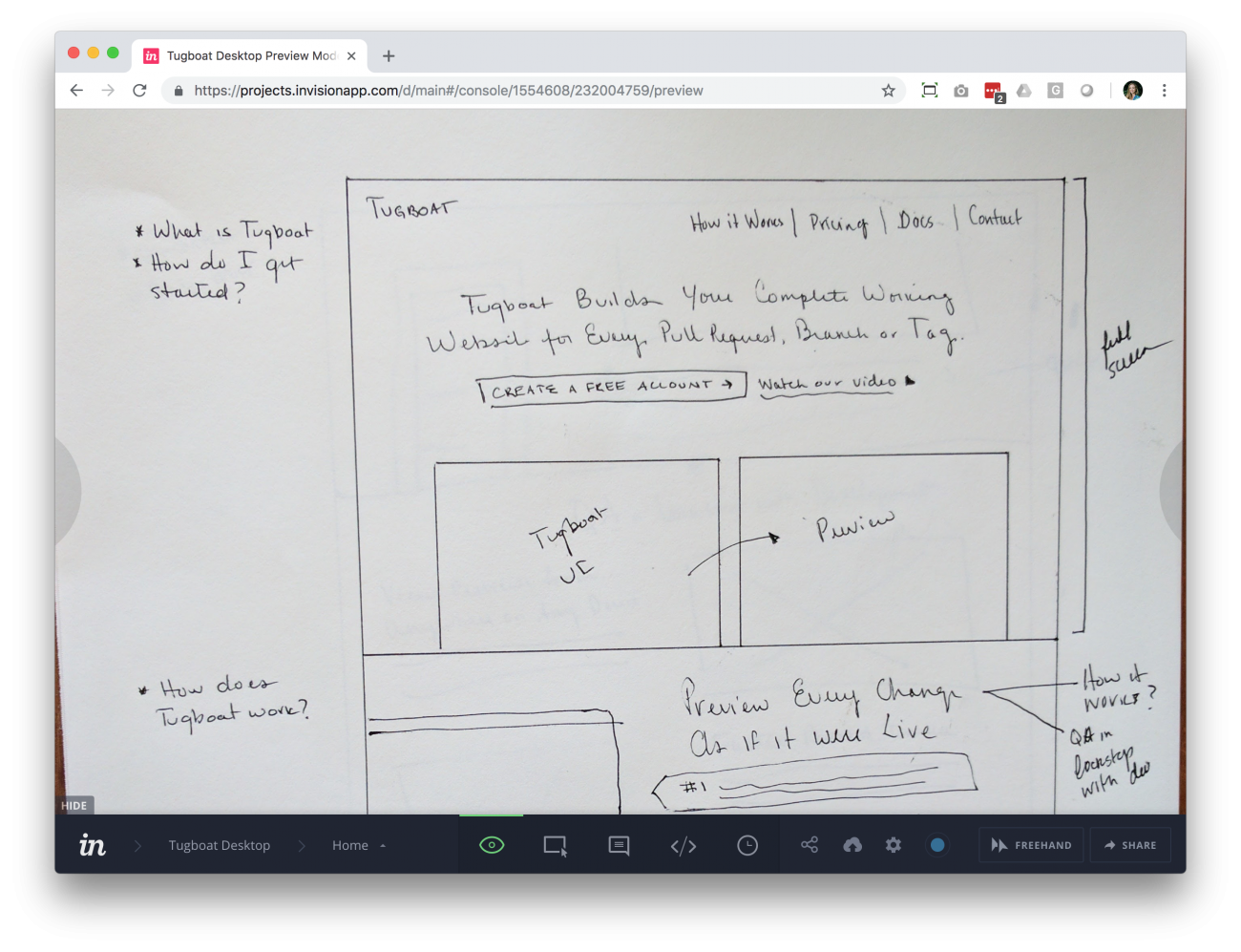Click the round gray extension icon
Screen dimensions: 1241x952
(1086, 91)
